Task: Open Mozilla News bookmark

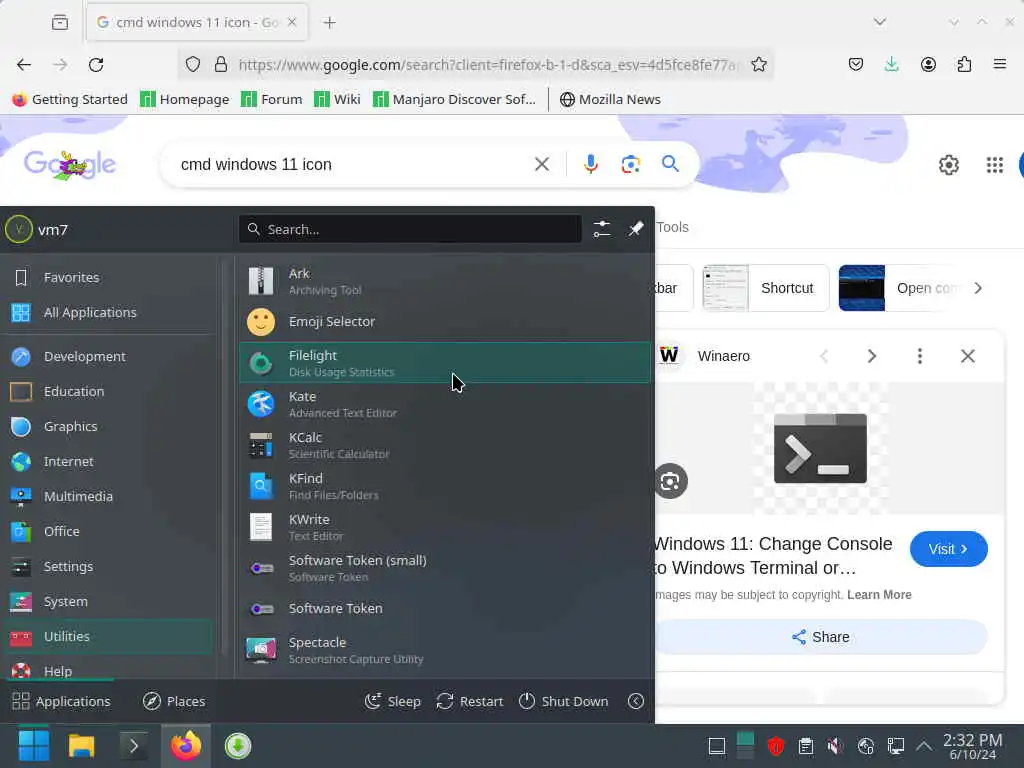Action: coord(610,99)
